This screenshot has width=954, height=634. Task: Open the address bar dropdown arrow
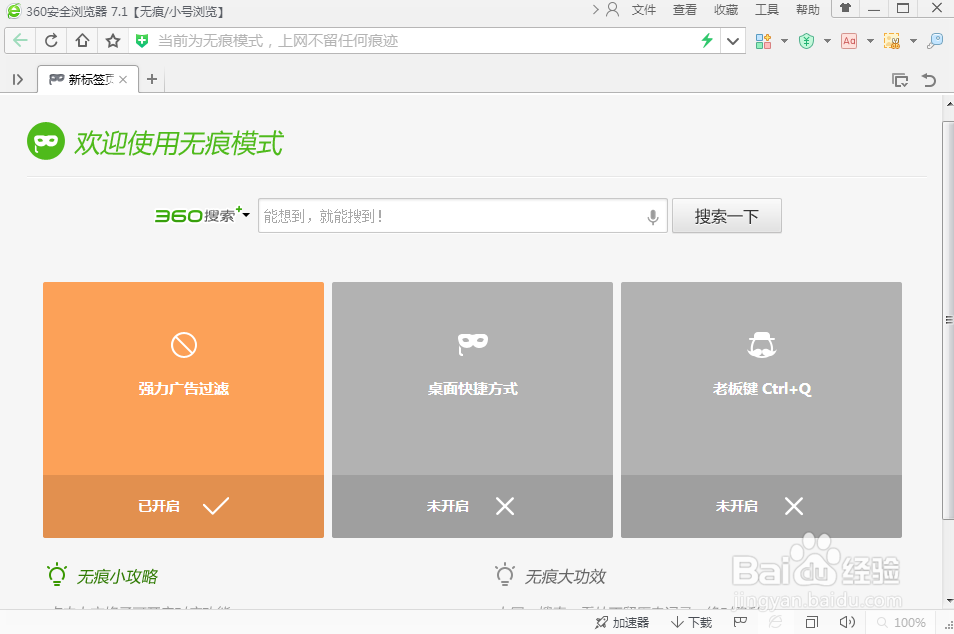point(733,41)
